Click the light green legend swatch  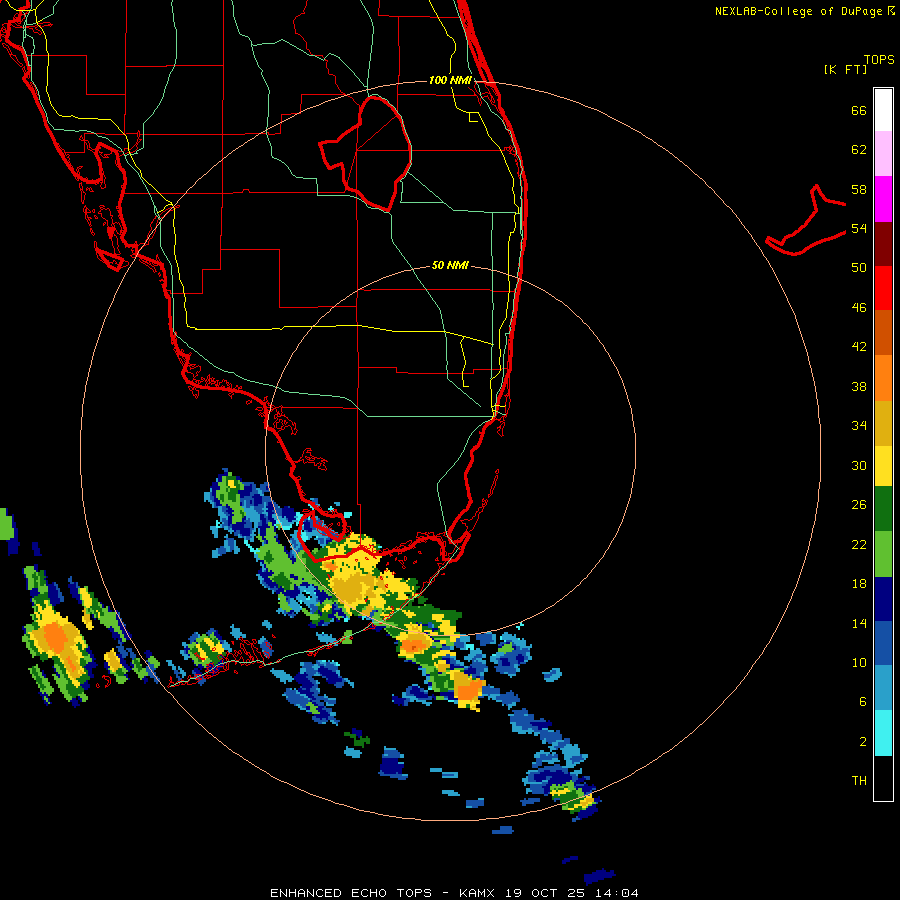(x=883, y=554)
